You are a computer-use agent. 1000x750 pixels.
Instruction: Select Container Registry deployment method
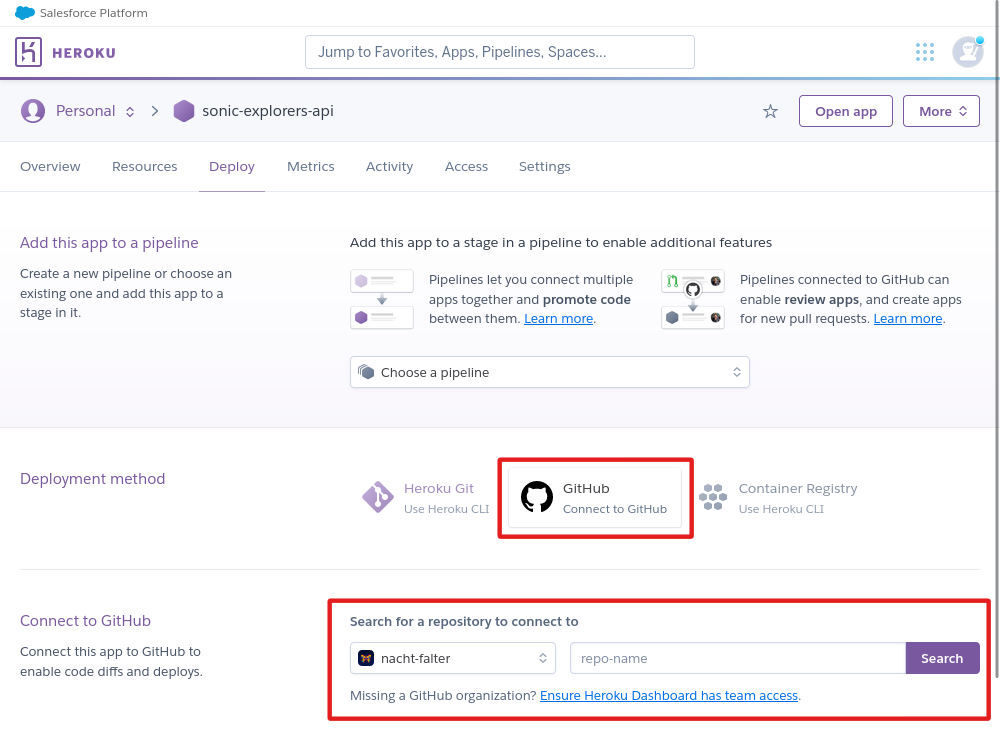pyautogui.click(x=778, y=498)
